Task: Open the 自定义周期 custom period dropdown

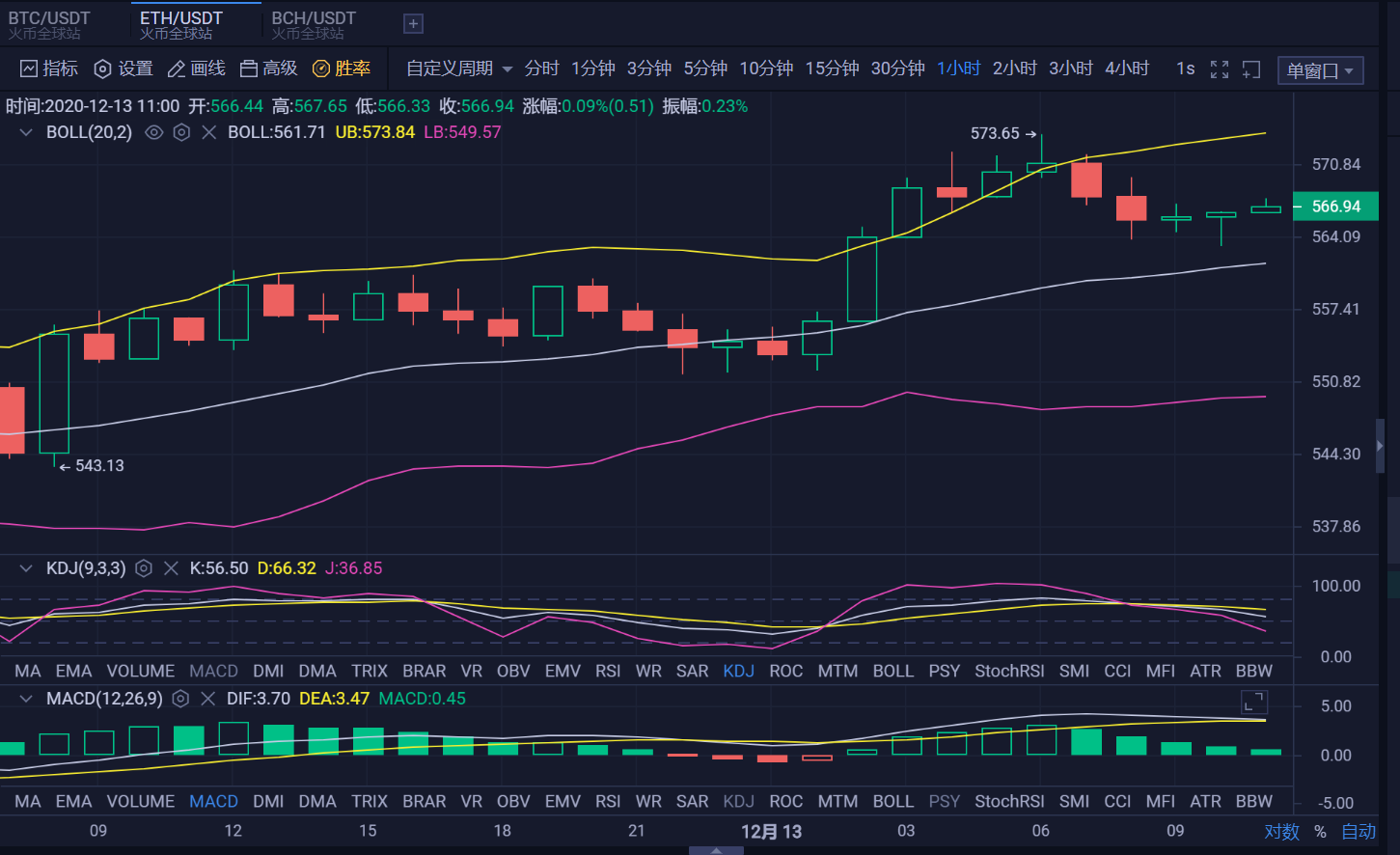Action: point(454,69)
